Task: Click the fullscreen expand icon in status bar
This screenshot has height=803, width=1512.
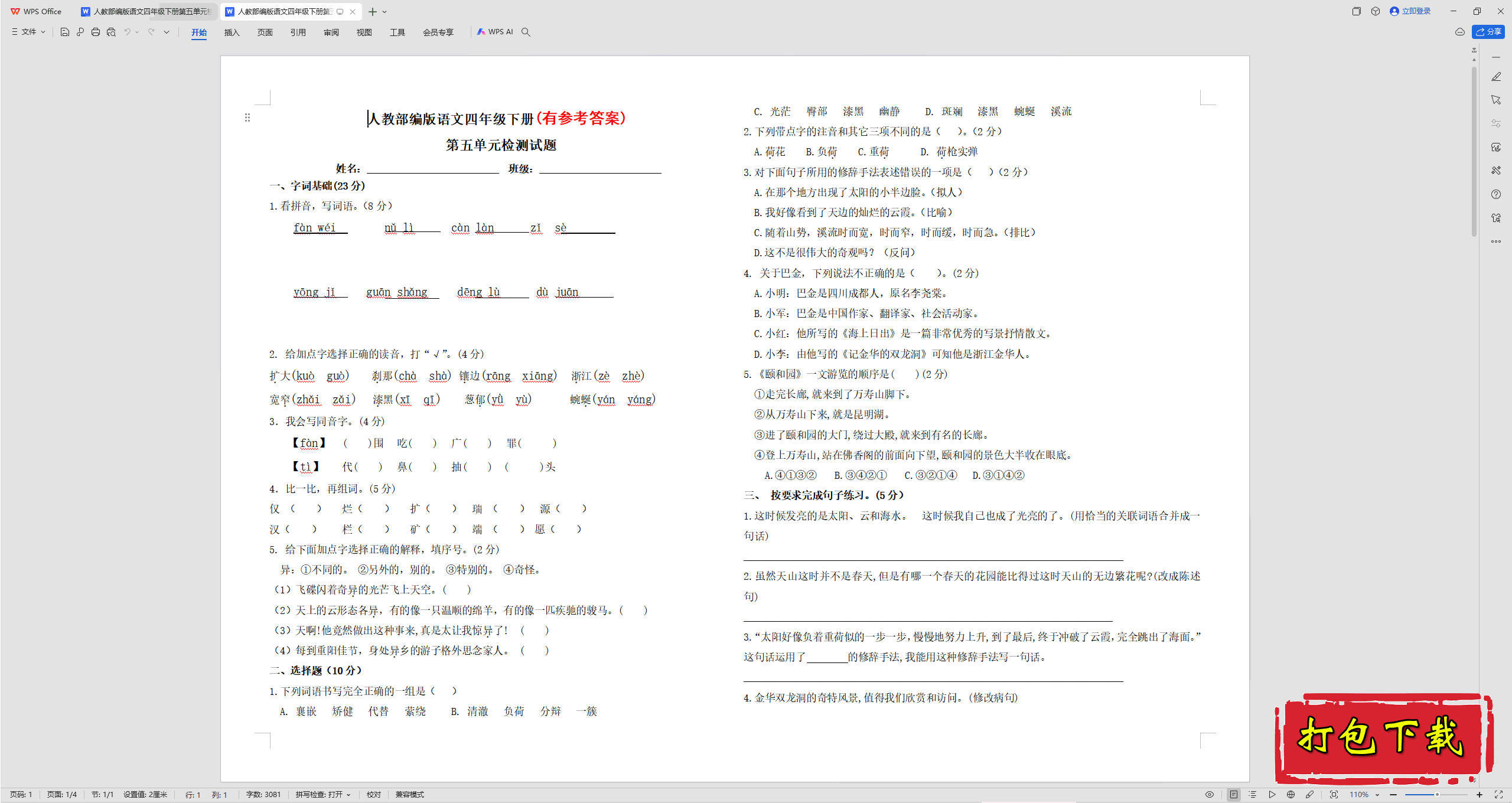Action: (x=1498, y=795)
